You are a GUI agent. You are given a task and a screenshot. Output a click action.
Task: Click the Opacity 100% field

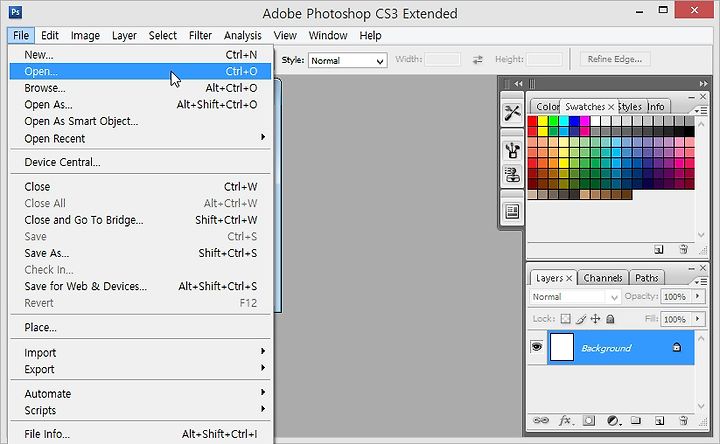click(675, 297)
